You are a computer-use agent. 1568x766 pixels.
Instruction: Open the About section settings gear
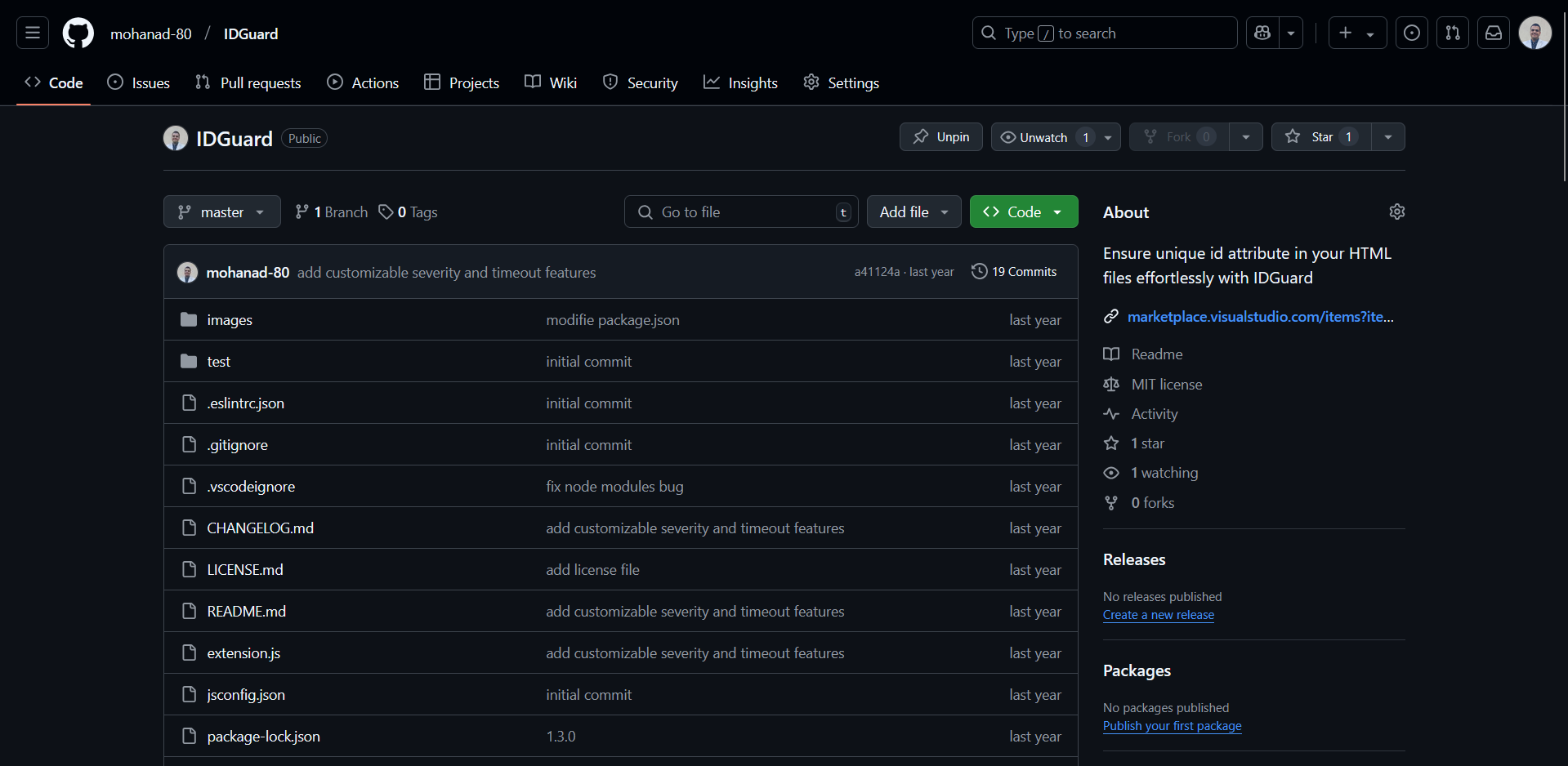pyautogui.click(x=1396, y=212)
